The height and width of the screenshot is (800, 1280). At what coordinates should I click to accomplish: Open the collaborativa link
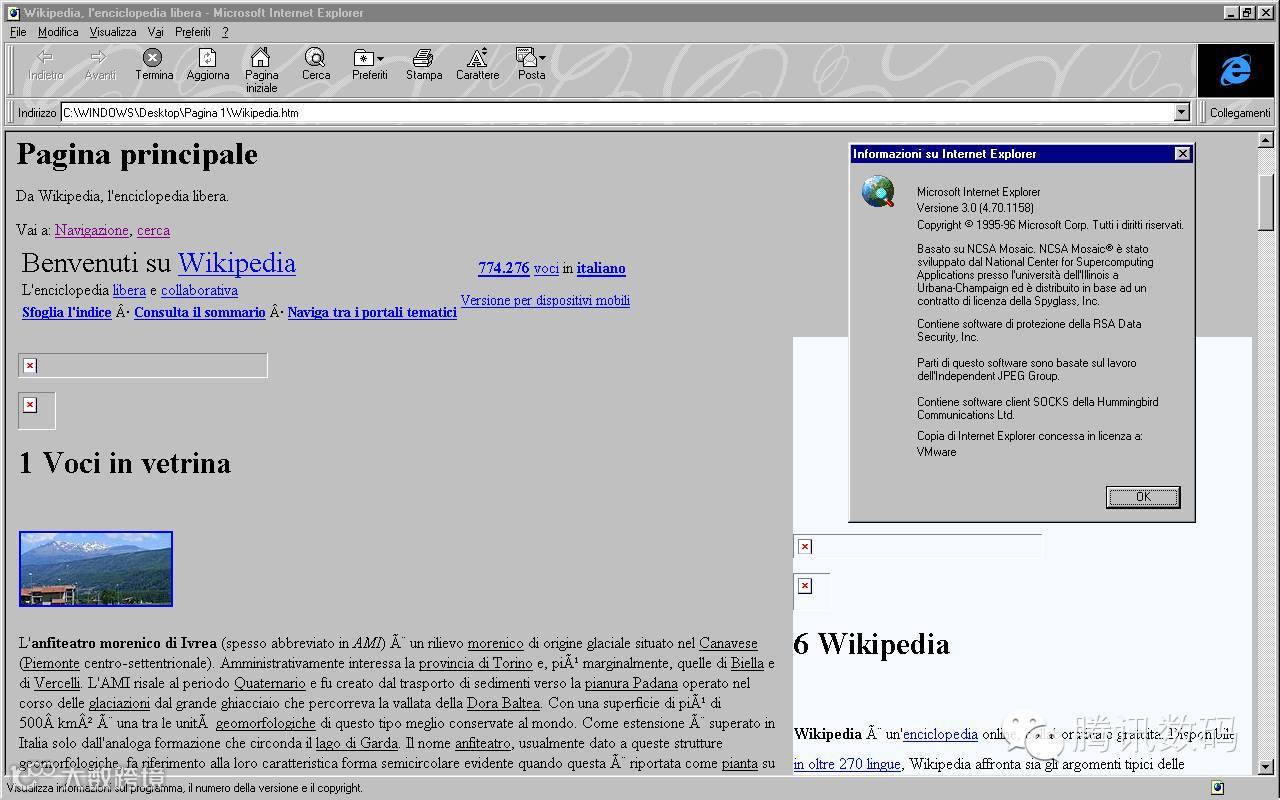[x=199, y=290]
